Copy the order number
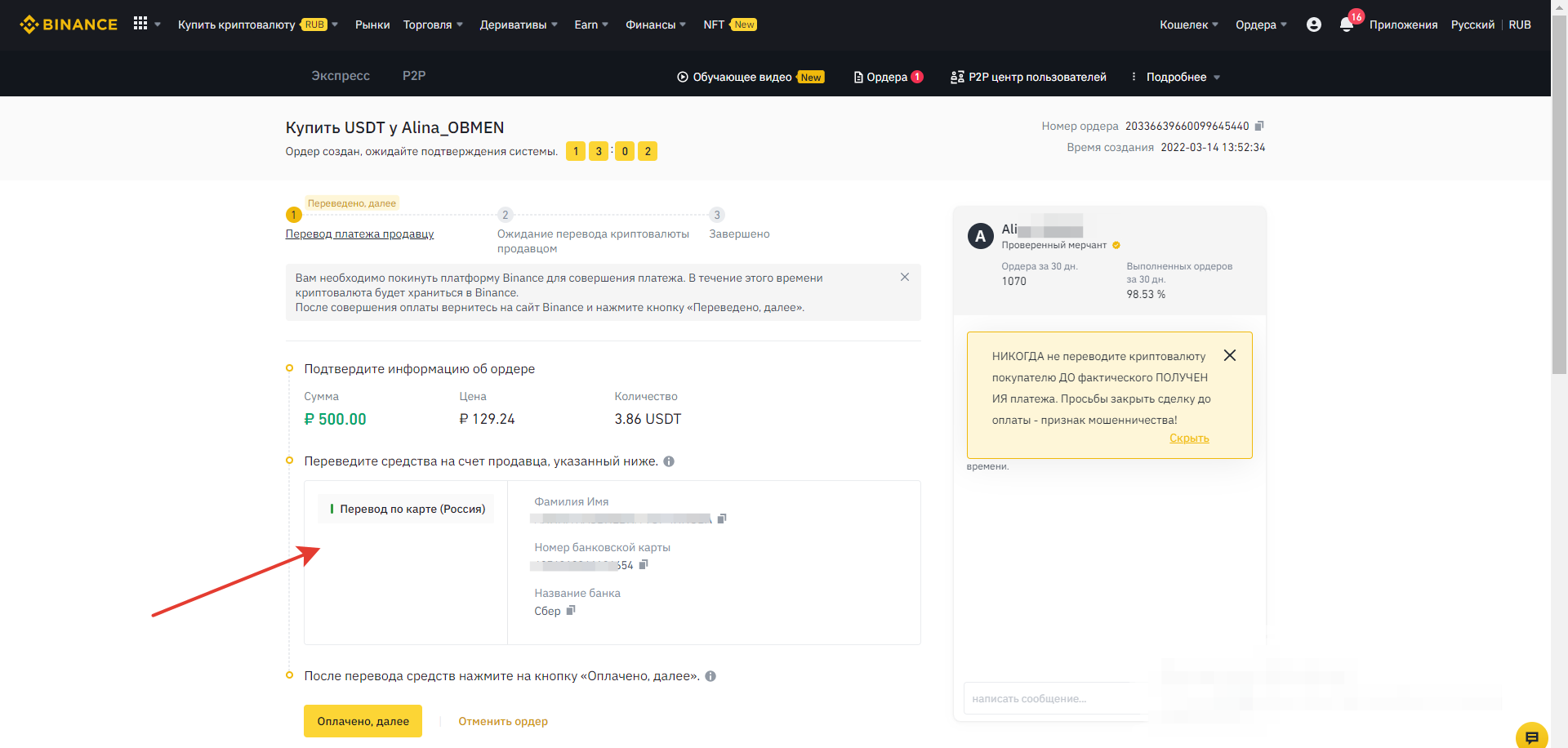Screen dimensions: 1568x748 coord(1259,126)
